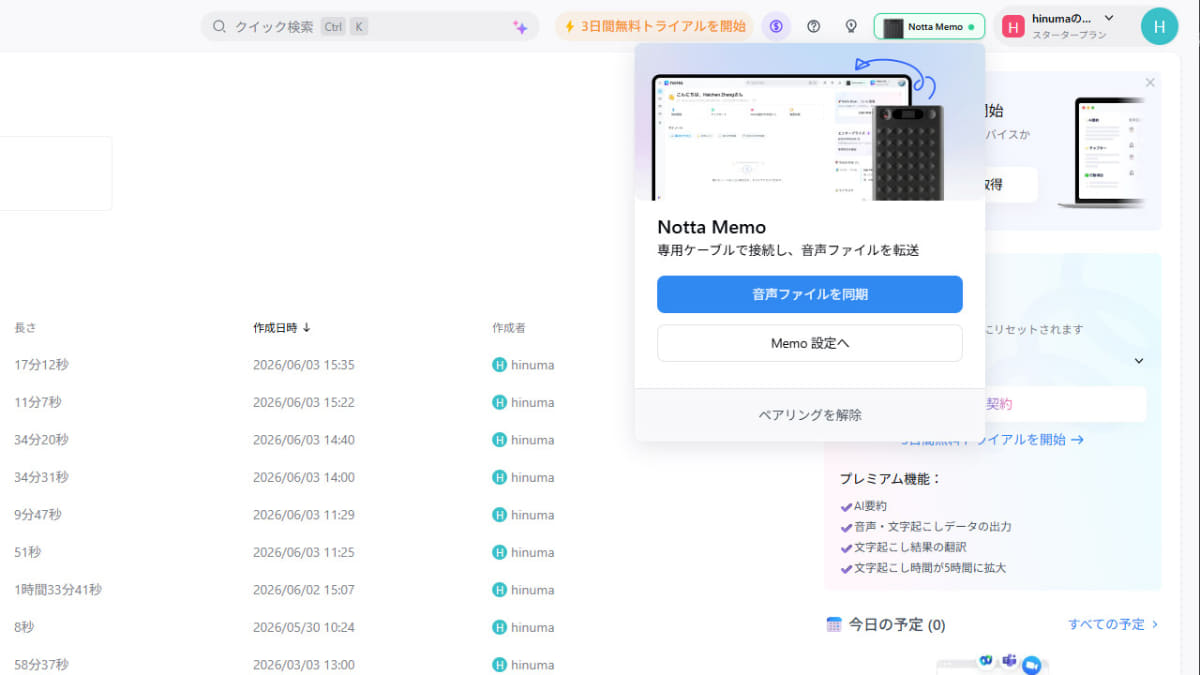Screen dimensions: 1200x675
Task: Select the recording of length 34分31秒
Action: [41, 477]
